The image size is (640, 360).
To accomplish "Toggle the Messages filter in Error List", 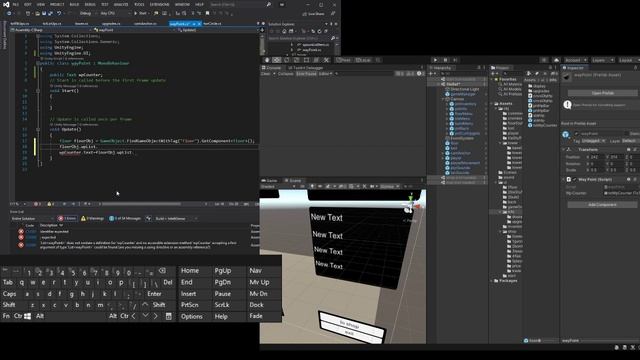I will click(125, 218).
